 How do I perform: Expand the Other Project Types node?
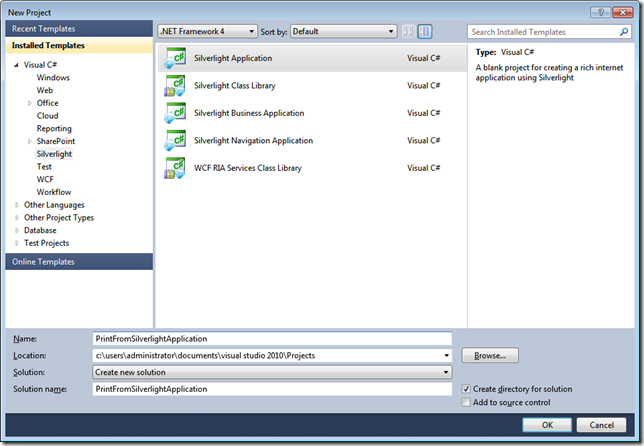[17, 218]
